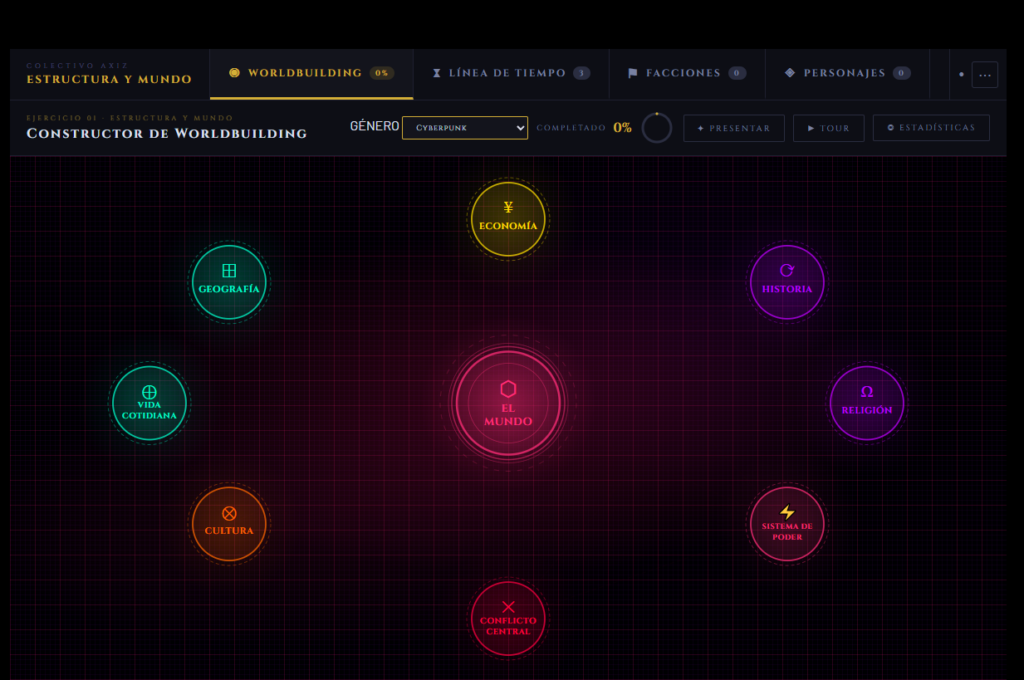
Task: Open the three-dots overflow menu
Action: [984, 75]
